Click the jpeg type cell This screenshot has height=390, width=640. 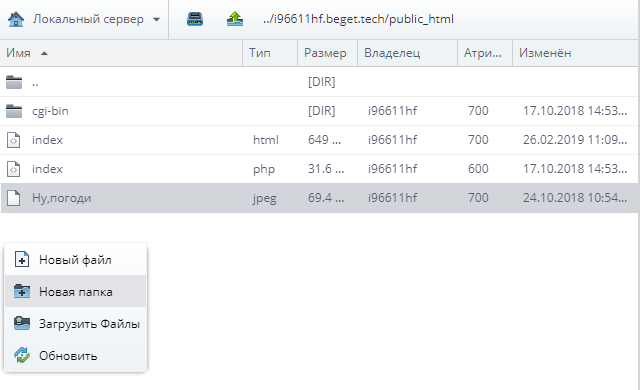264,198
